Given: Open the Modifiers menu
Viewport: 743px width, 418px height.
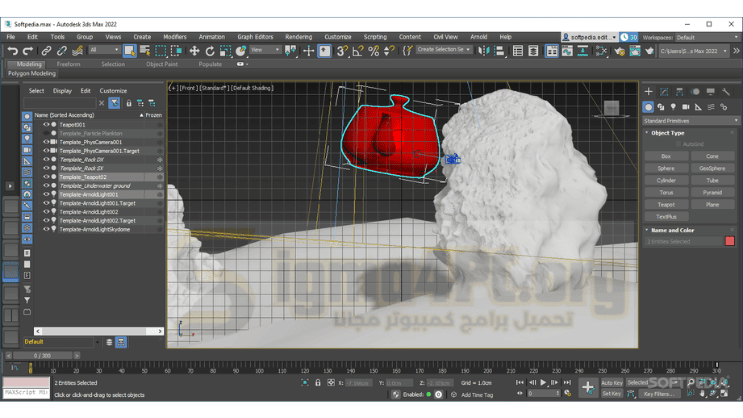Looking at the screenshot, I should (174, 37).
